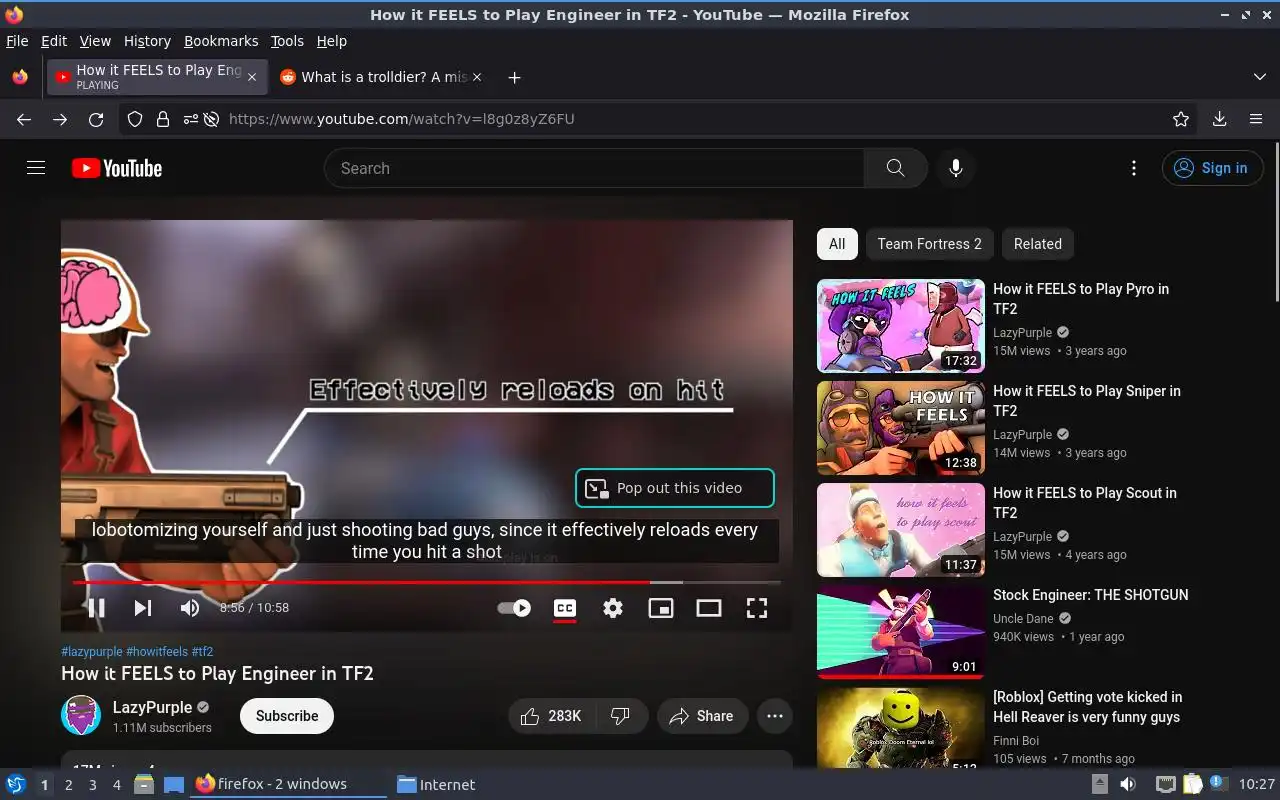Image resolution: width=1280 pixels, height=800 pixels.
Task: Open Roblox Hell Reaver video title
Action: point(1088,707)
